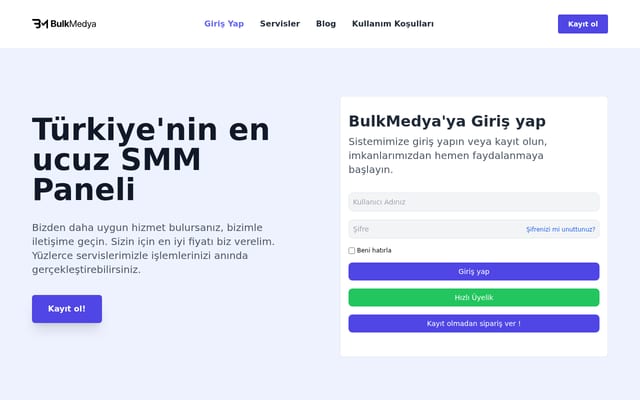Viewport: 640px width, 400px height.
Task: Click the green Hızlı Üyelik button
Action: click(x=474, y=298)
